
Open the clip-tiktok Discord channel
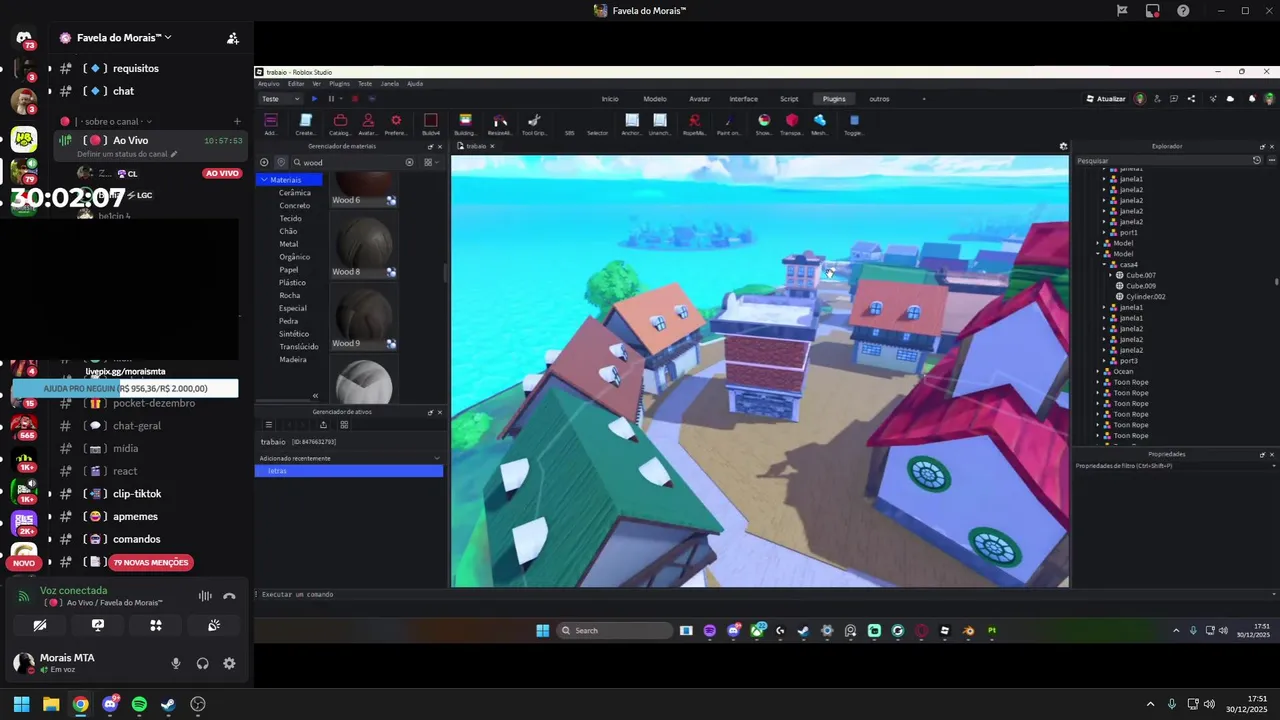click(x=137, y=494)
